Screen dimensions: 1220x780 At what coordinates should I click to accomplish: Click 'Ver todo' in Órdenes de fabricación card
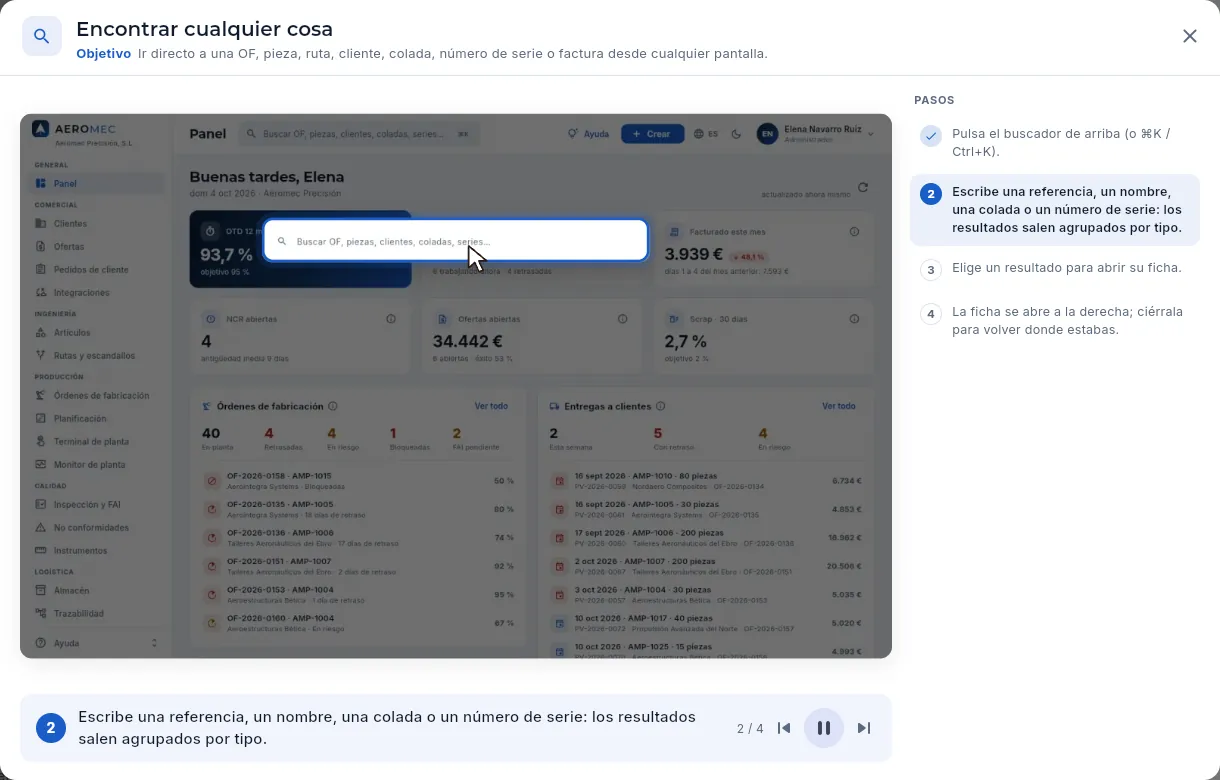tap(491, 407)
